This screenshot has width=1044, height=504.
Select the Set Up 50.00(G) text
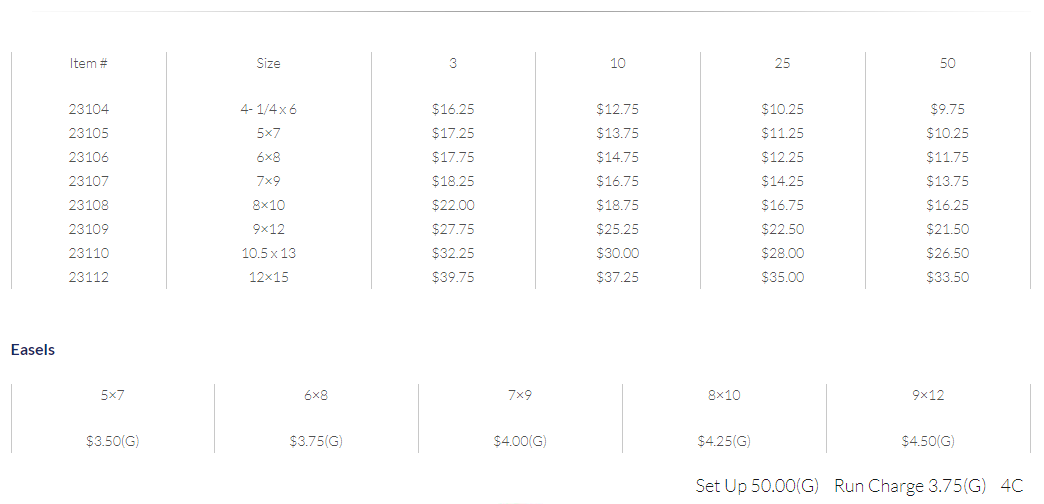coord(757,486)
